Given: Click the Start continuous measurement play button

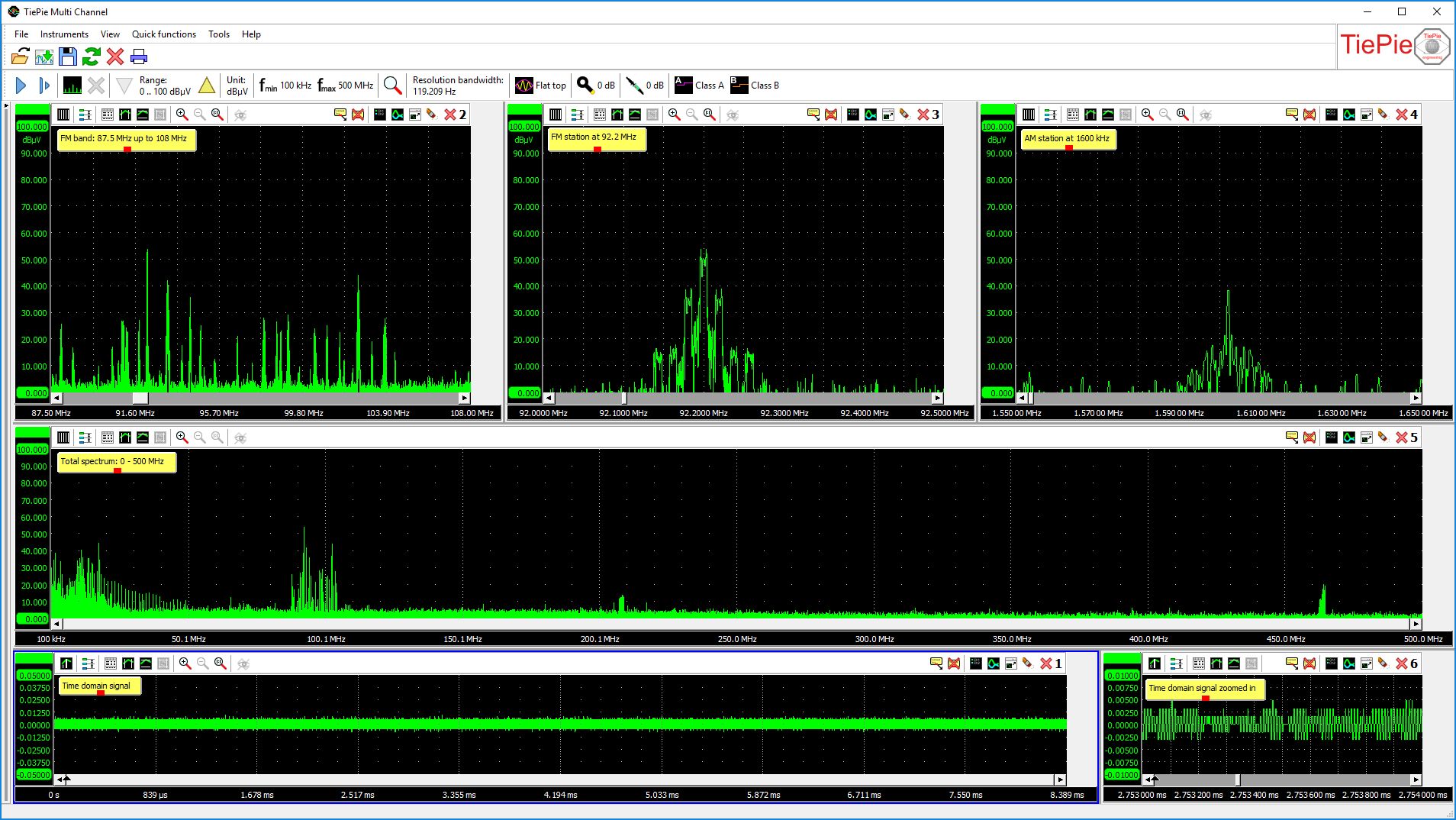Looking at the screenshot, I should pos(21,86).
